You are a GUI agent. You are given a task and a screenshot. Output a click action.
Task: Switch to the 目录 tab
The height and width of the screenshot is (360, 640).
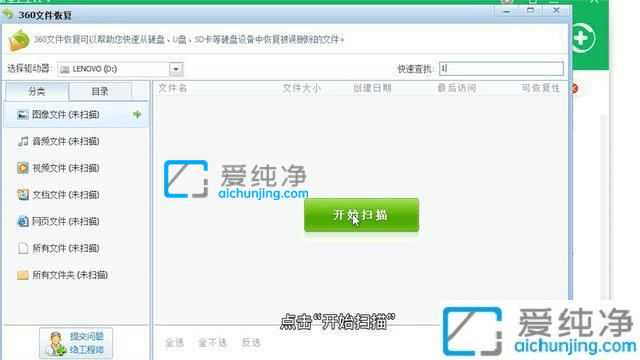pos(100,91)
